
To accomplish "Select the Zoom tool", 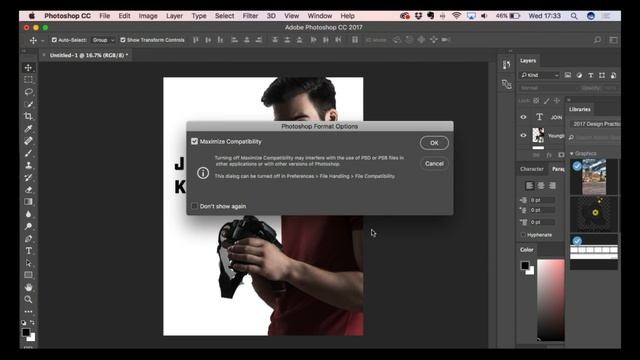I will click(28, 300).
